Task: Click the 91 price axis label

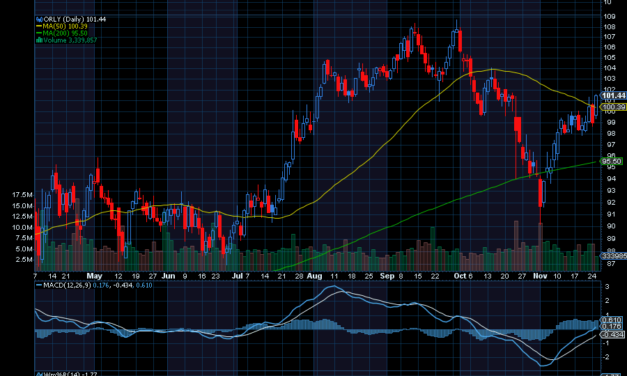Action: click(611, 214)
